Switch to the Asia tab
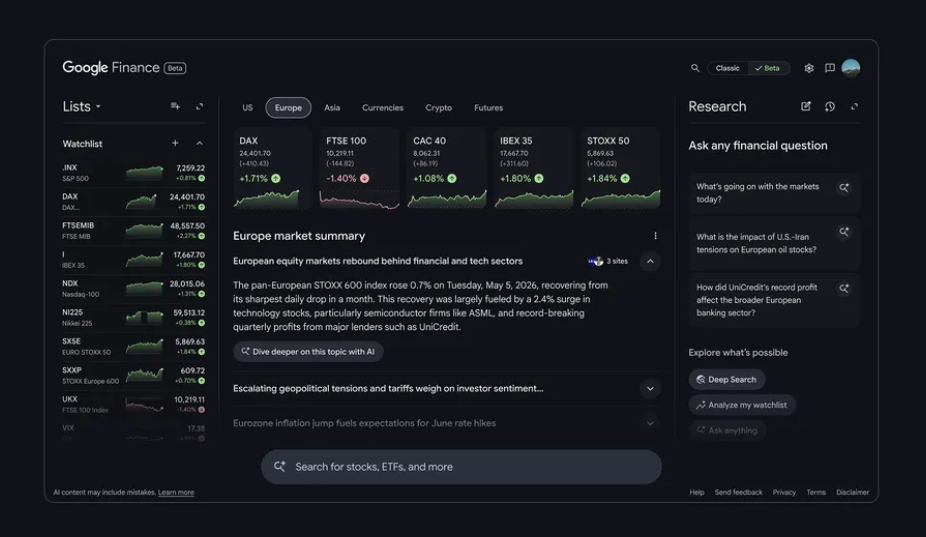The width and height of the screenshot is (926, 537). pos(332,108)
